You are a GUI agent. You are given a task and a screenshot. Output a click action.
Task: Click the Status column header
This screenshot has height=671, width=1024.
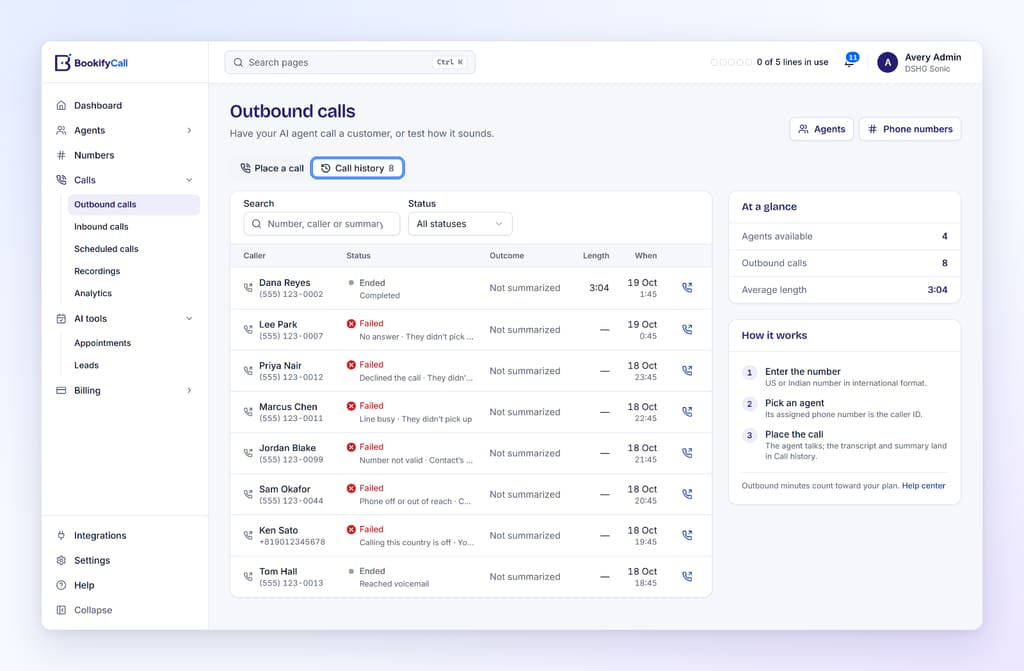[x=359, y=255]
